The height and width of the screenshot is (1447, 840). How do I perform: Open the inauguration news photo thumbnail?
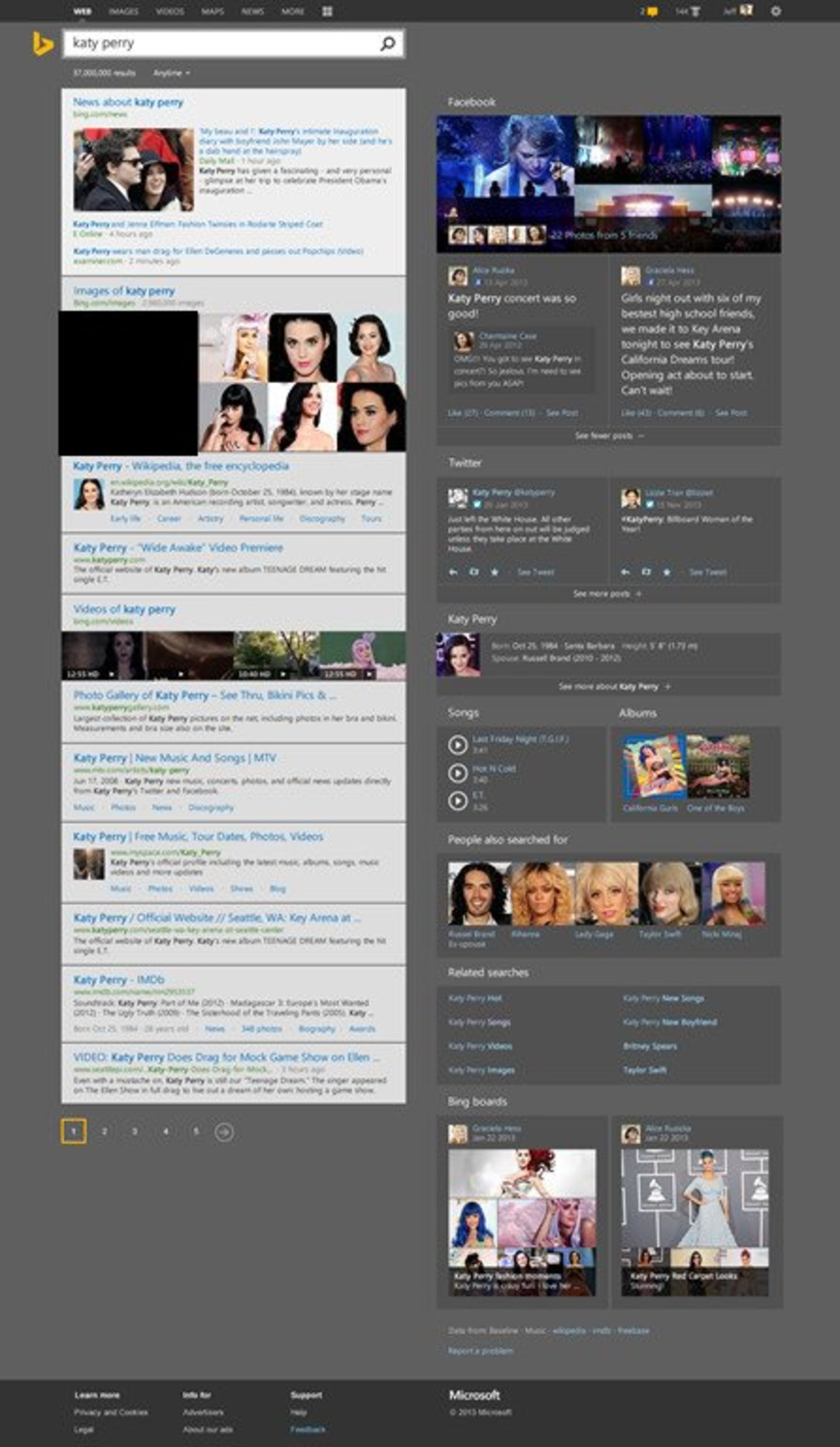133,169
